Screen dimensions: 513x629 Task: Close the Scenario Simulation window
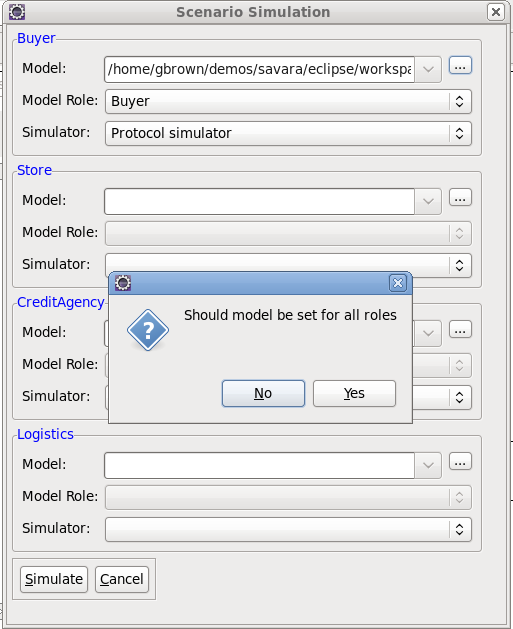(x=496, y=12)
